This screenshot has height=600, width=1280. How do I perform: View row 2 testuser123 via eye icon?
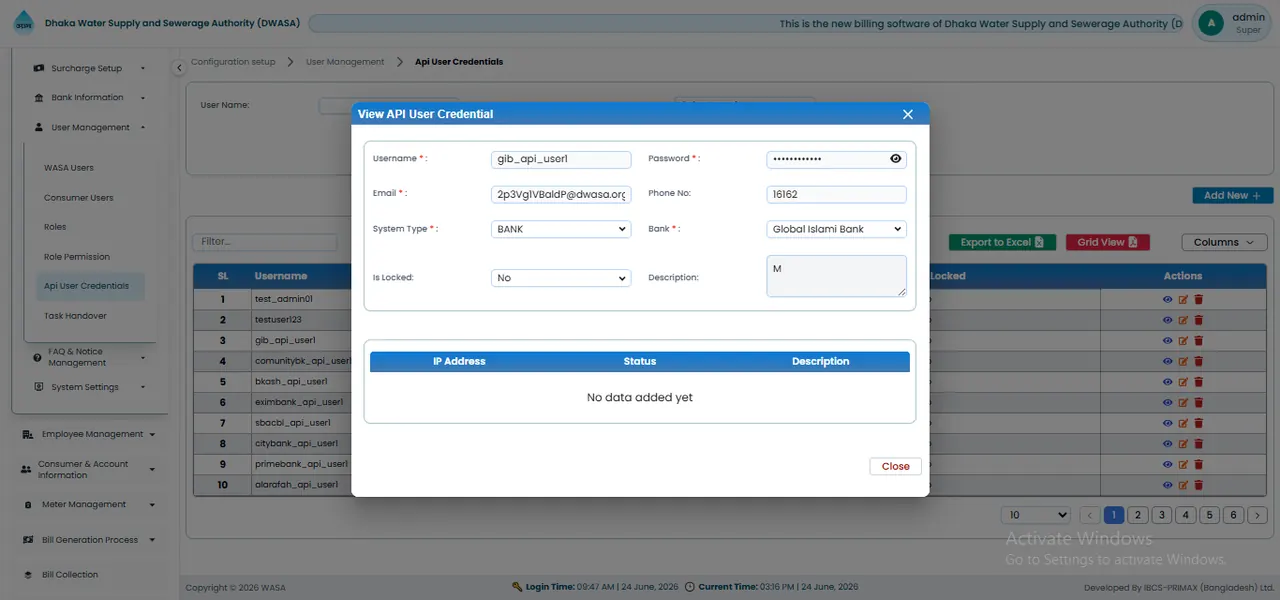[x=1167, y=320]
